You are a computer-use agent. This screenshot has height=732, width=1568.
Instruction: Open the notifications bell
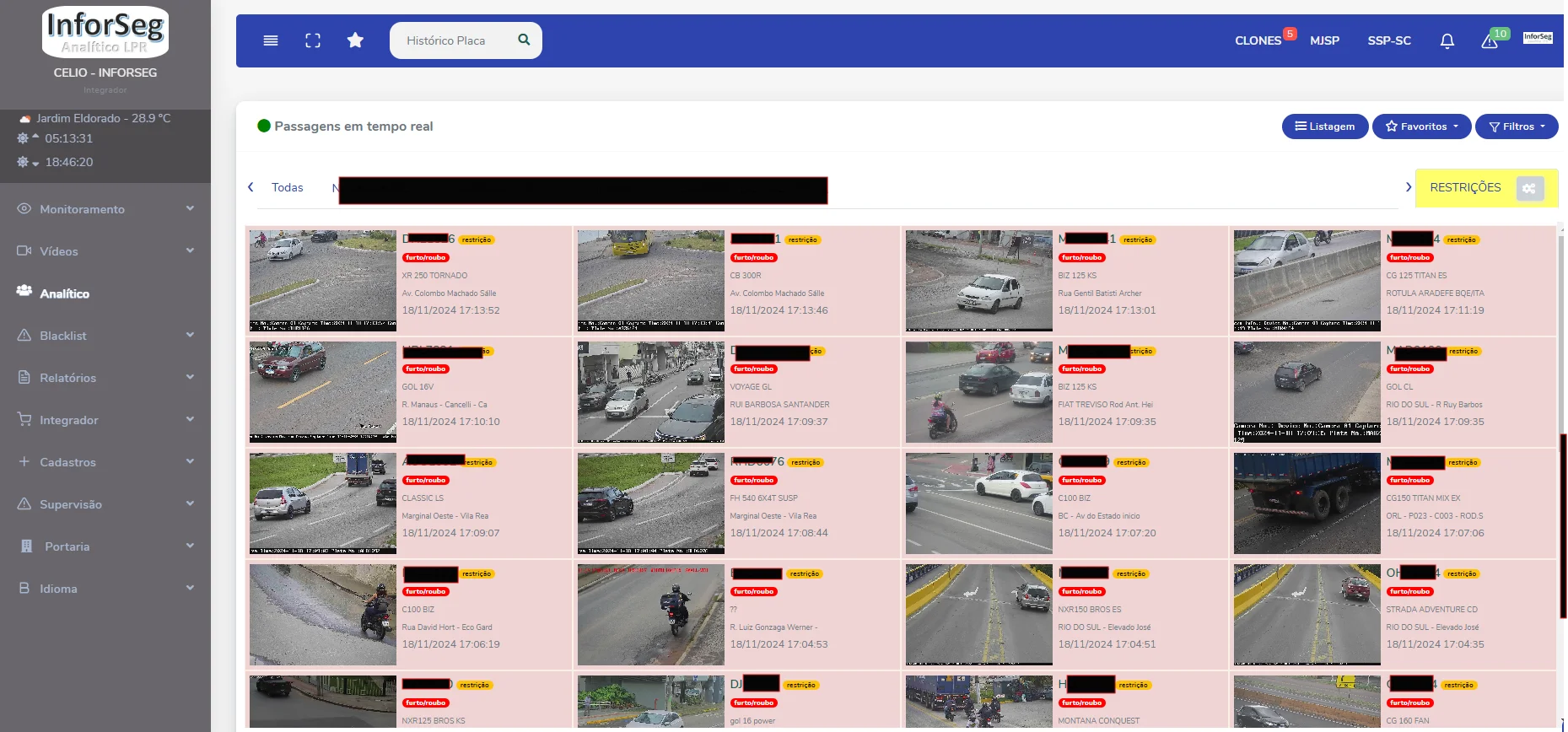tap(1447, 40)
